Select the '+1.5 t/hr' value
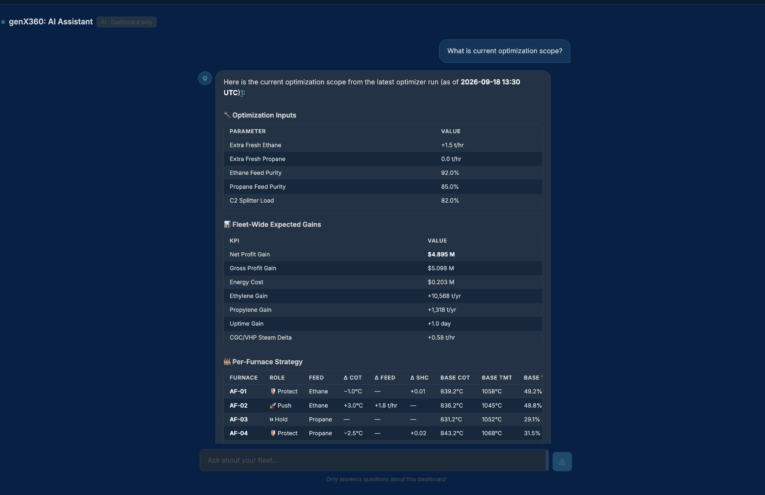Viewport: 765px width, 495px height. point(452,145)
